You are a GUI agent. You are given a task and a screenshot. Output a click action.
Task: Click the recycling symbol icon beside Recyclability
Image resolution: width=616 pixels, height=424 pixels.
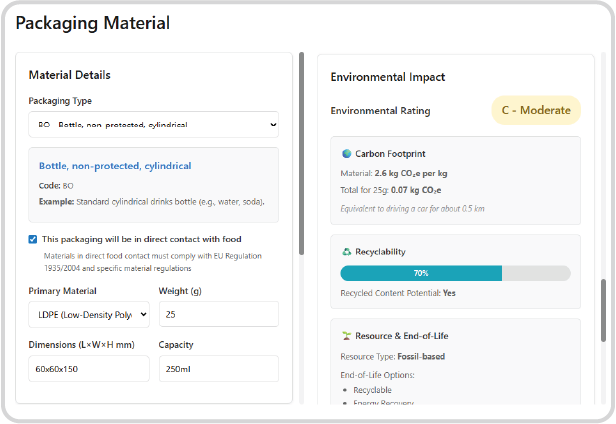347,252
